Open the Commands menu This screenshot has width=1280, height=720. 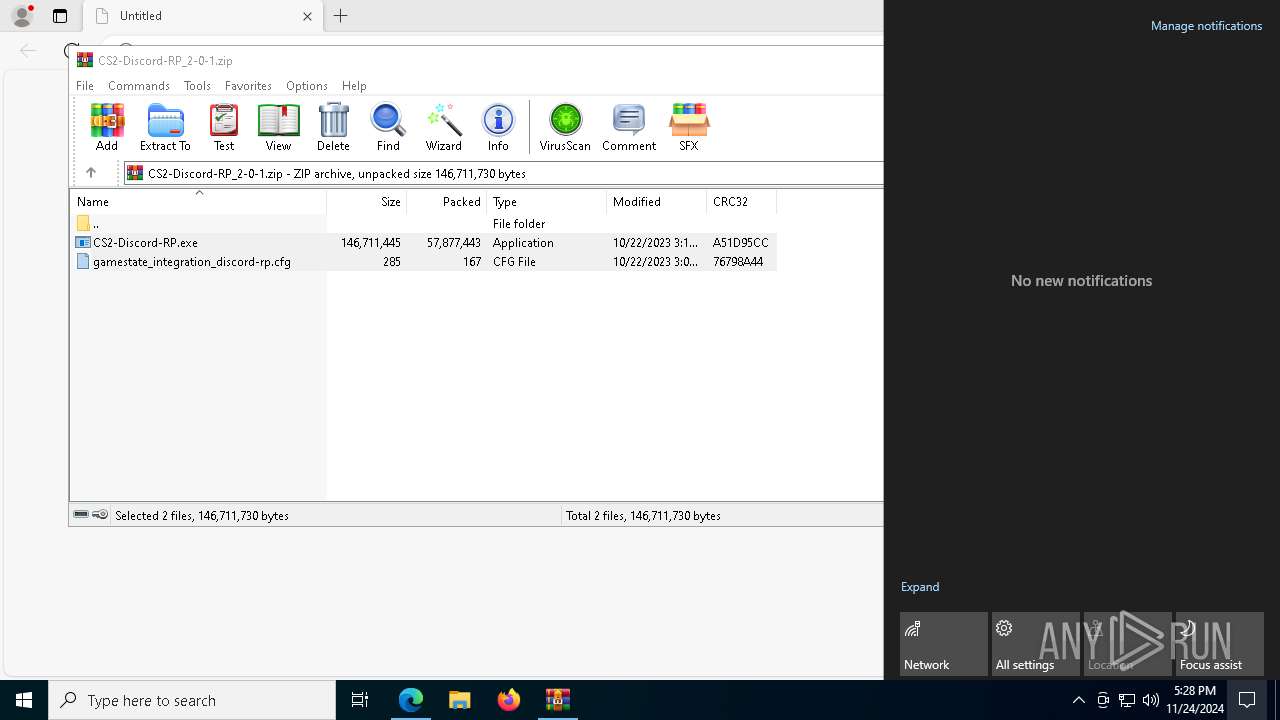(x=139, y=86)
